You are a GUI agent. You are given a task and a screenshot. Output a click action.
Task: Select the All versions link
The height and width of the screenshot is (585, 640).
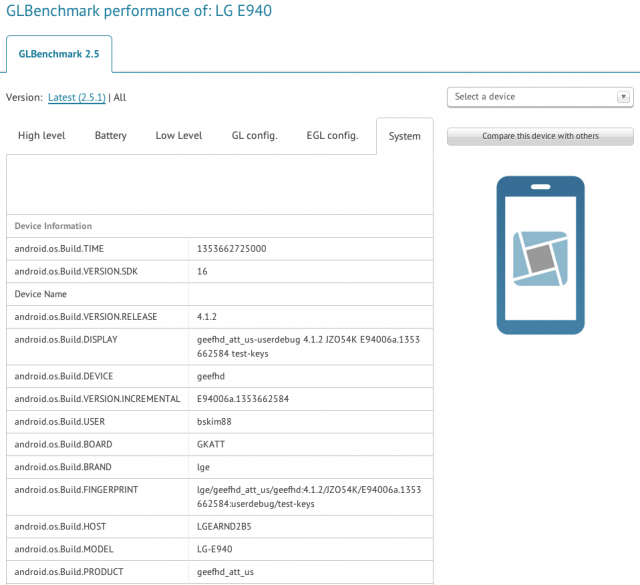pos(120,98)
